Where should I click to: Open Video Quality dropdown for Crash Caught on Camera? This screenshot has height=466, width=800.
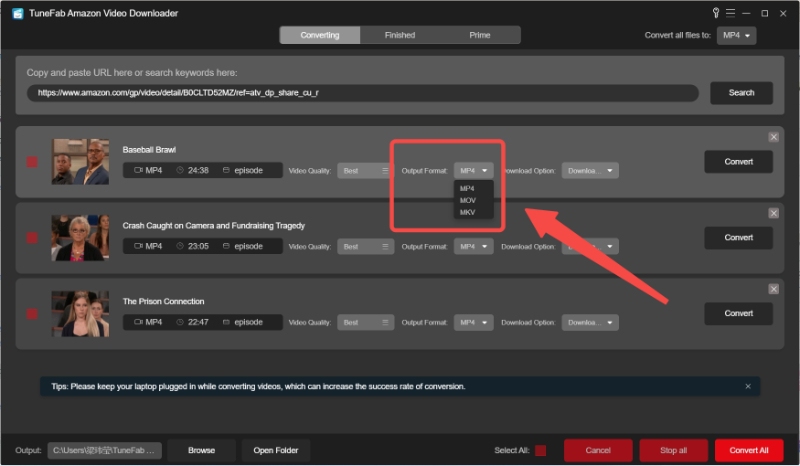point(365,247)
